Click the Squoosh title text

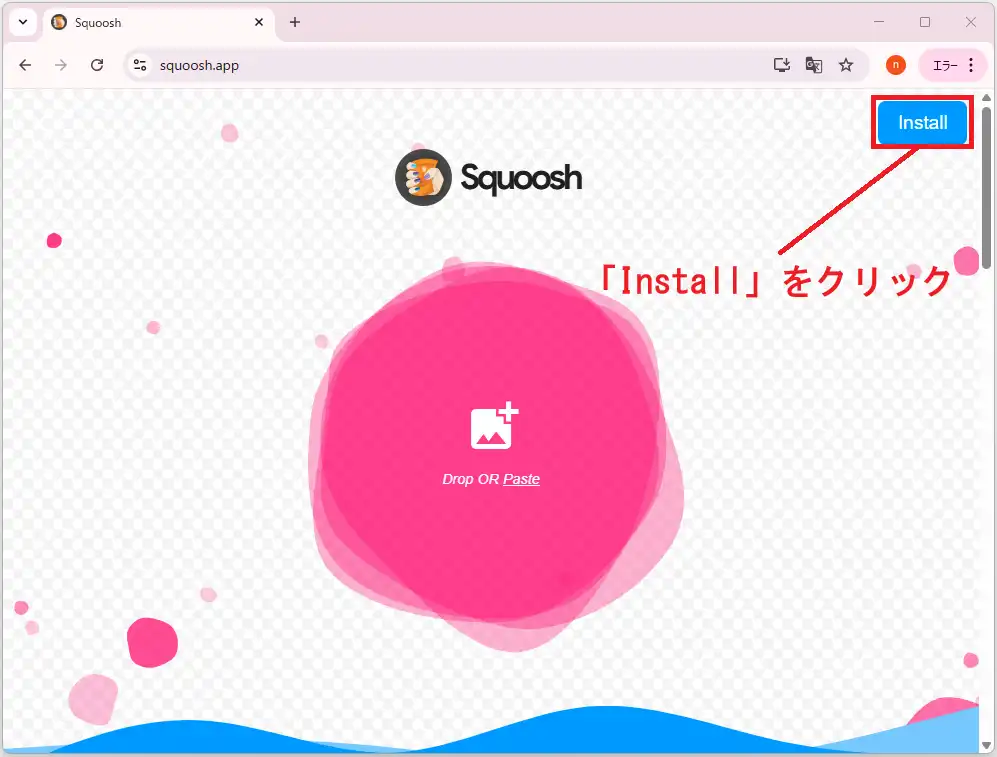click(521, 177)
